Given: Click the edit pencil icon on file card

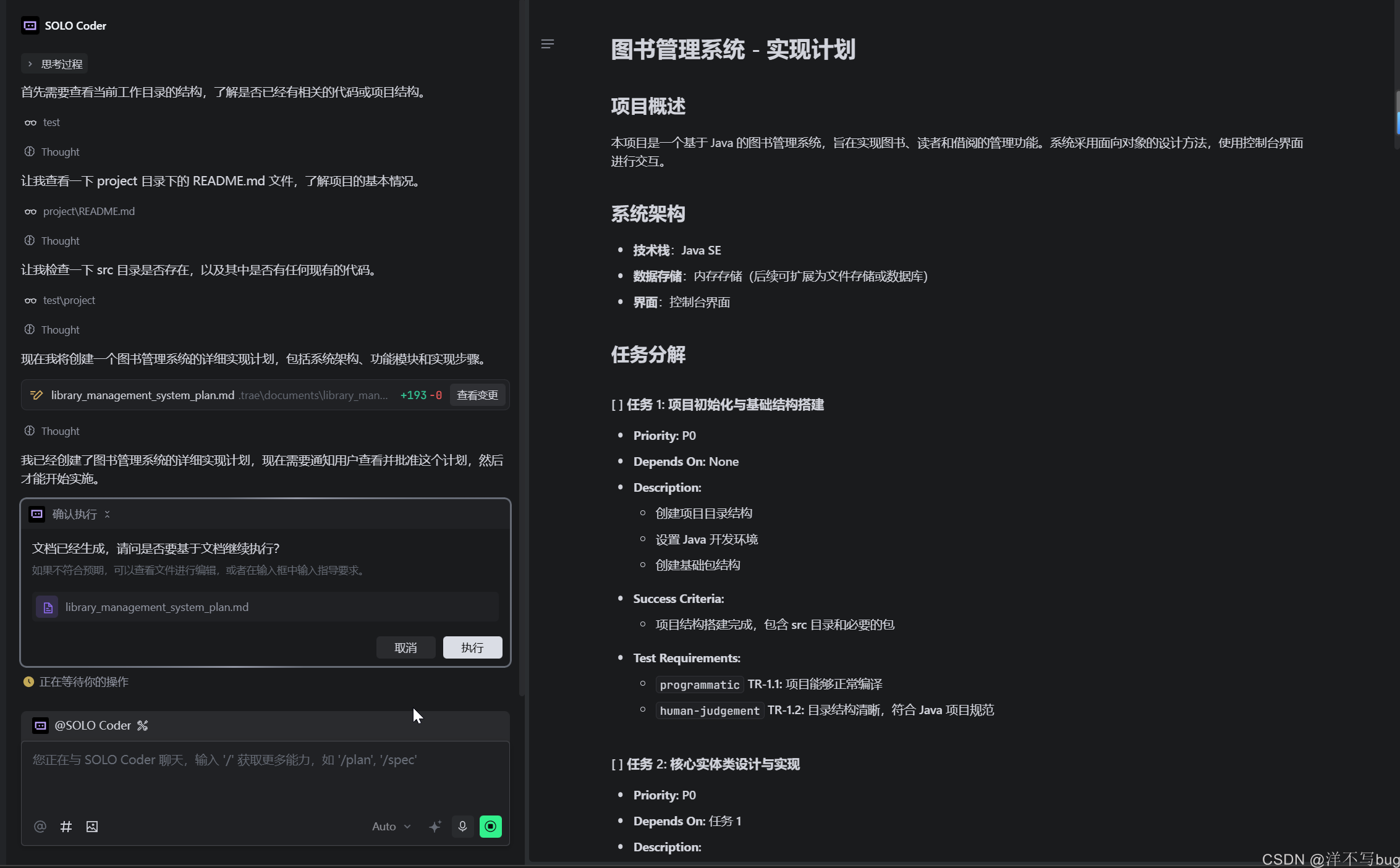Looking at the screenshot, I should 36,395.
